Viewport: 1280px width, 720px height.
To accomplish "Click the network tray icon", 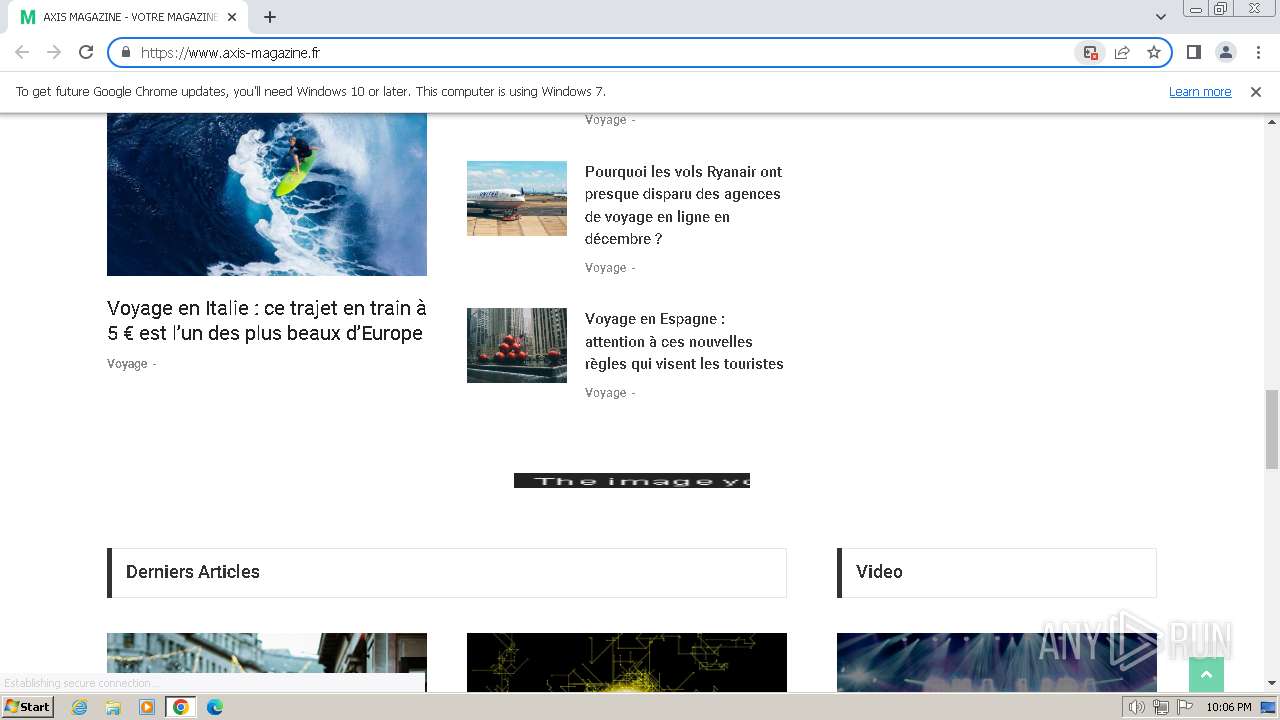I will [1161, 707].
